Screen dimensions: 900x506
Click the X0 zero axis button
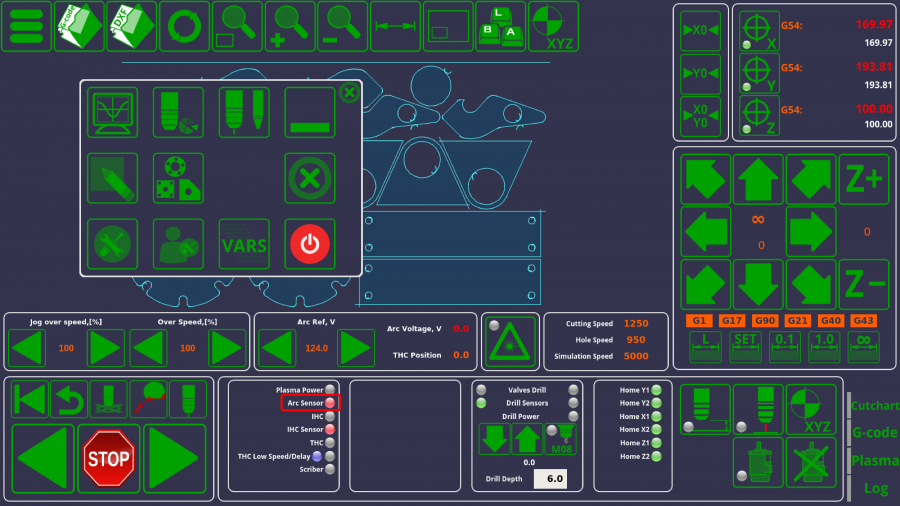700,30
